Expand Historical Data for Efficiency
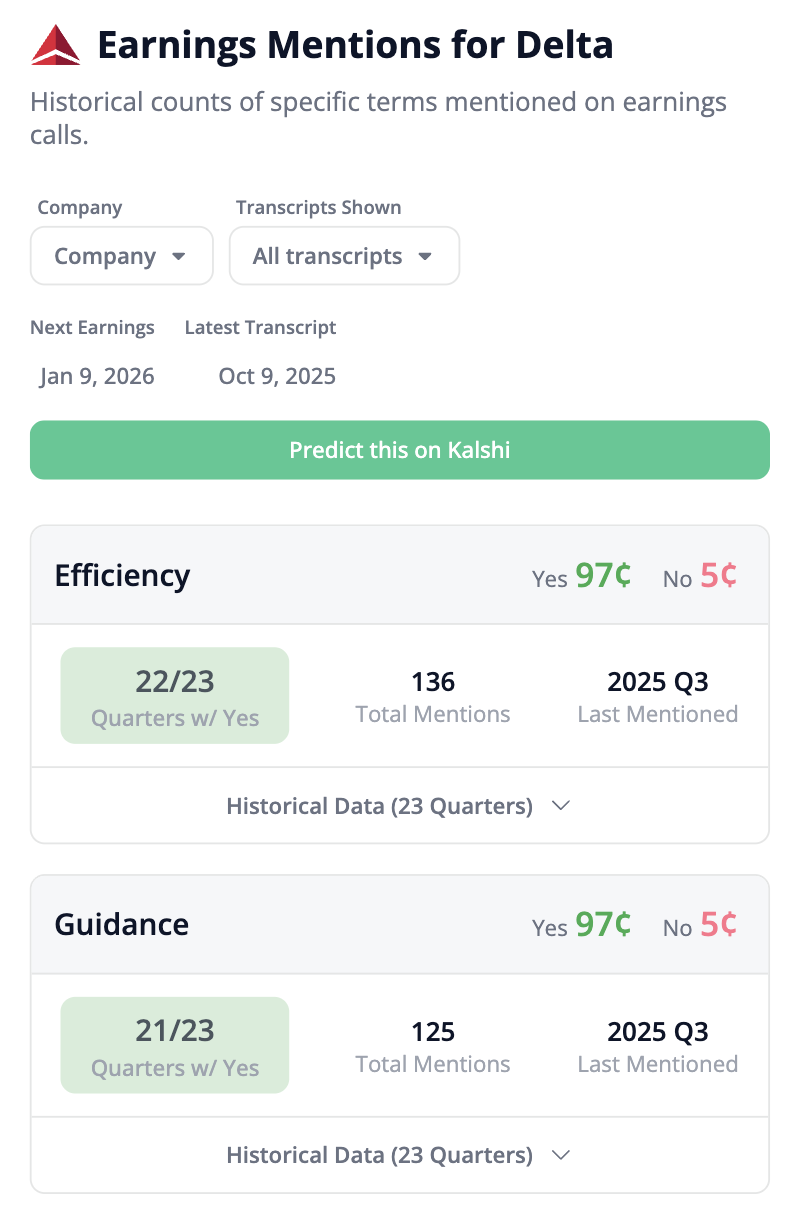 pos(399,805)
